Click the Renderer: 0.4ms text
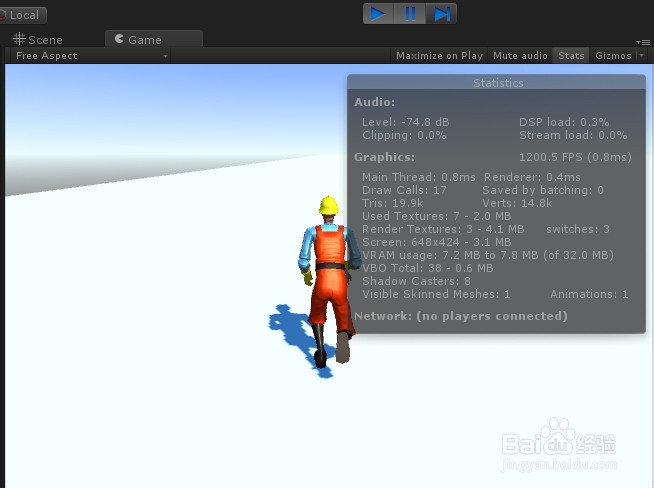Viewport: 654px width, 488px height. pos(532,177)
